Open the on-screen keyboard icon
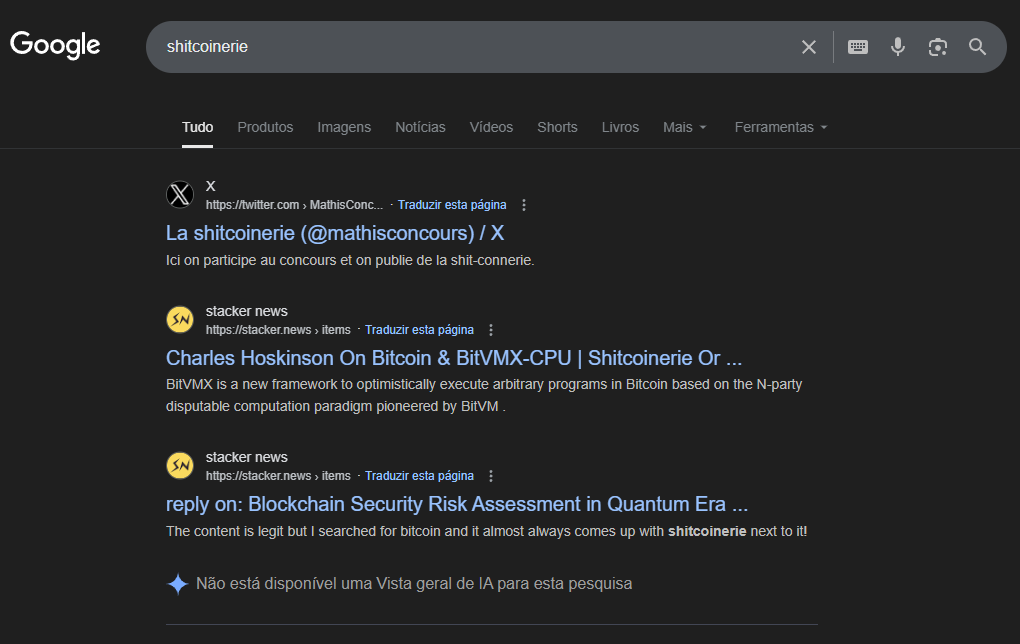Viewport: 1020px width, 644px height. 857,47
